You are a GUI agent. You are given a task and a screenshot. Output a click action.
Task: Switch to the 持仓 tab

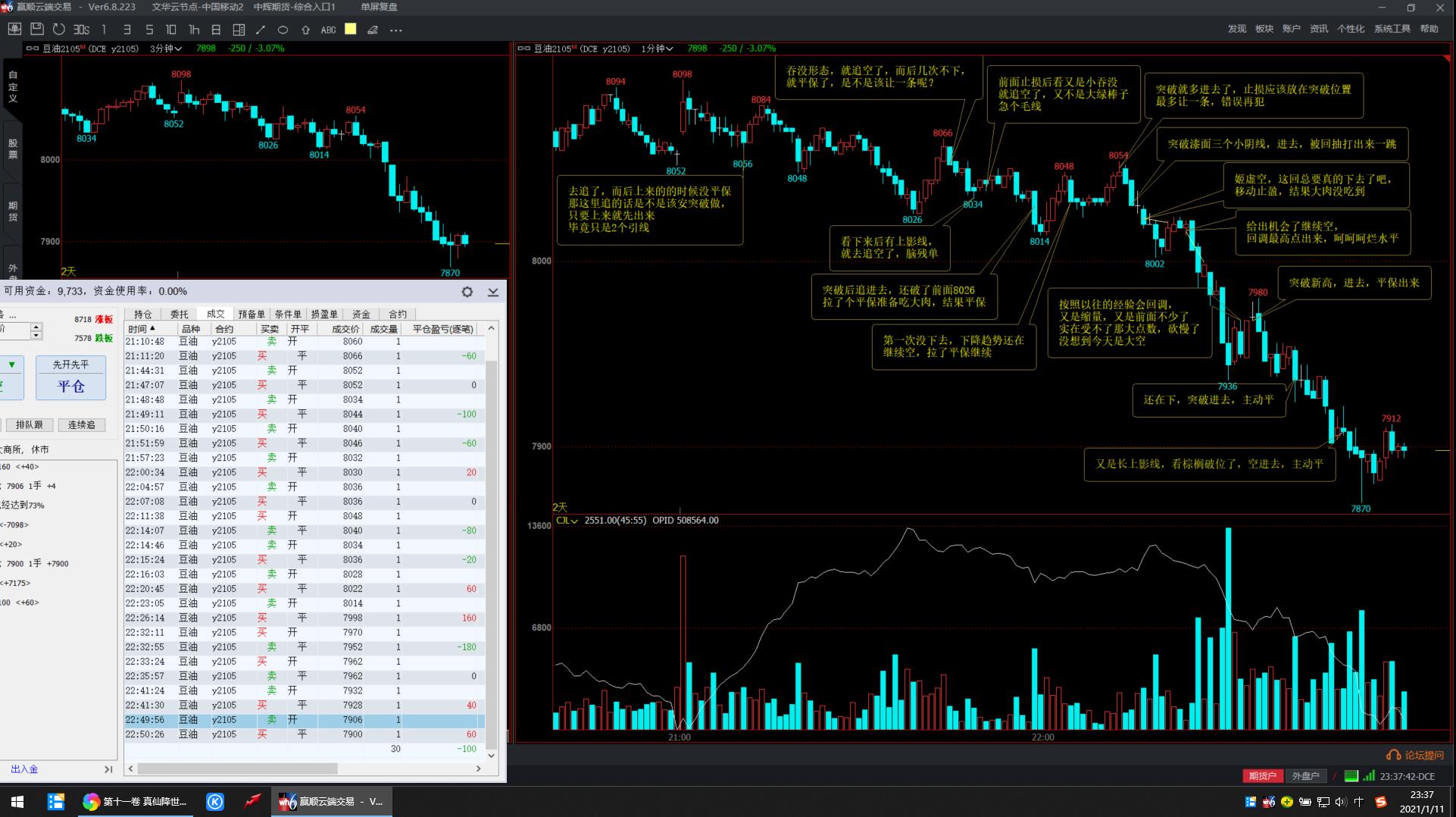(143, 314)
